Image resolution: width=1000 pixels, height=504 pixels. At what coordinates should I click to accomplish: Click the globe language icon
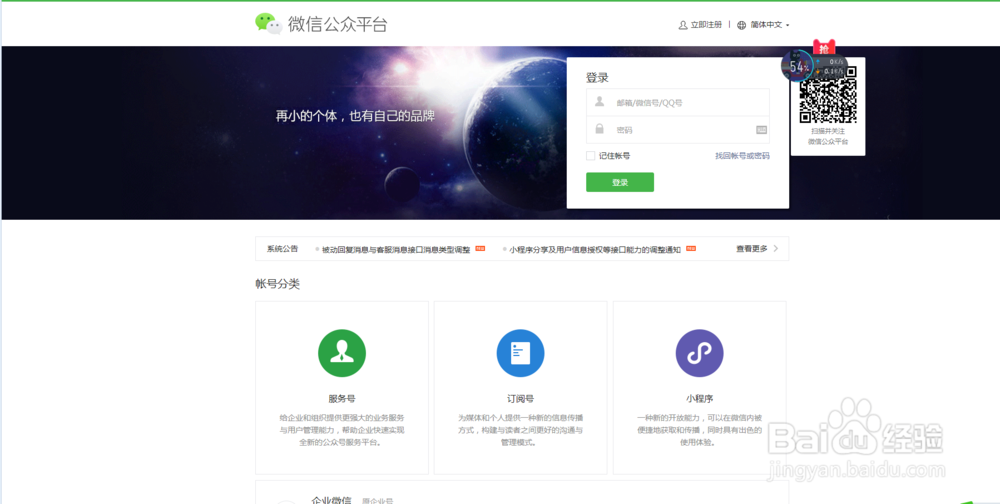pyautogui.click(x=741, y=26)
